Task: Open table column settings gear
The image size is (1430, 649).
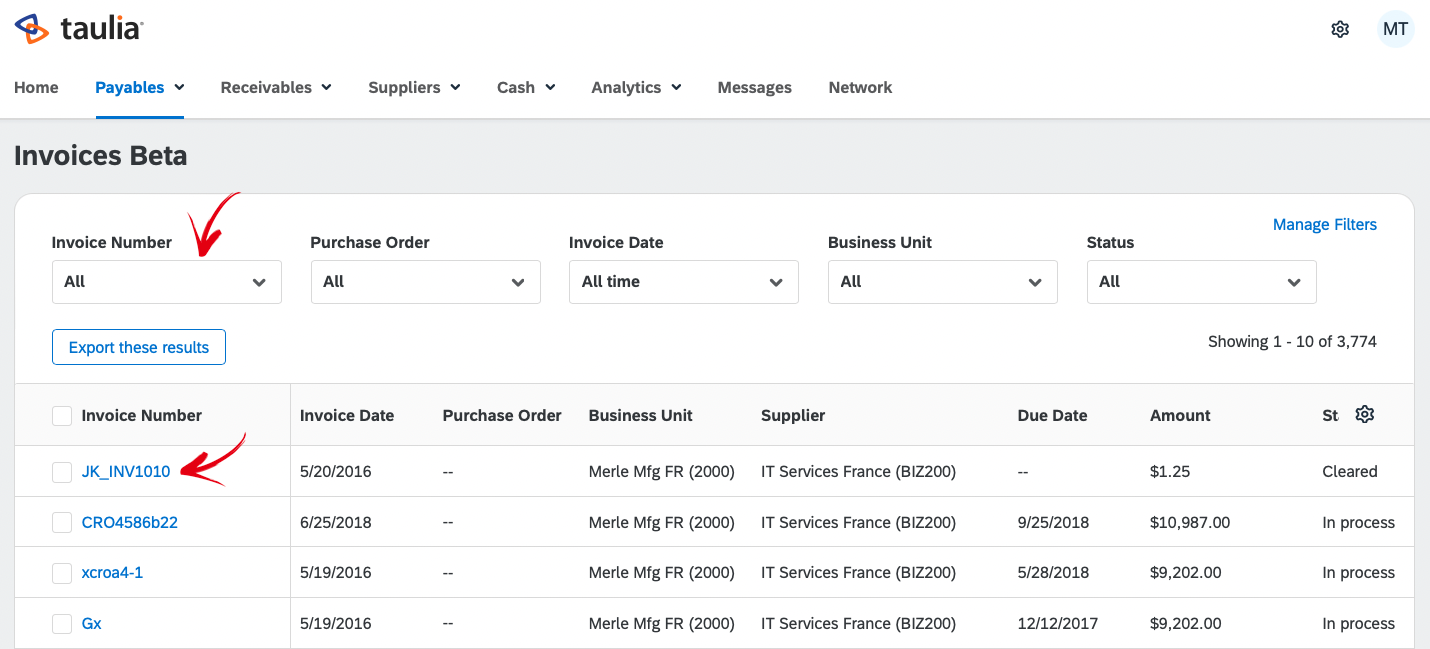Action: coord(1364,414)
